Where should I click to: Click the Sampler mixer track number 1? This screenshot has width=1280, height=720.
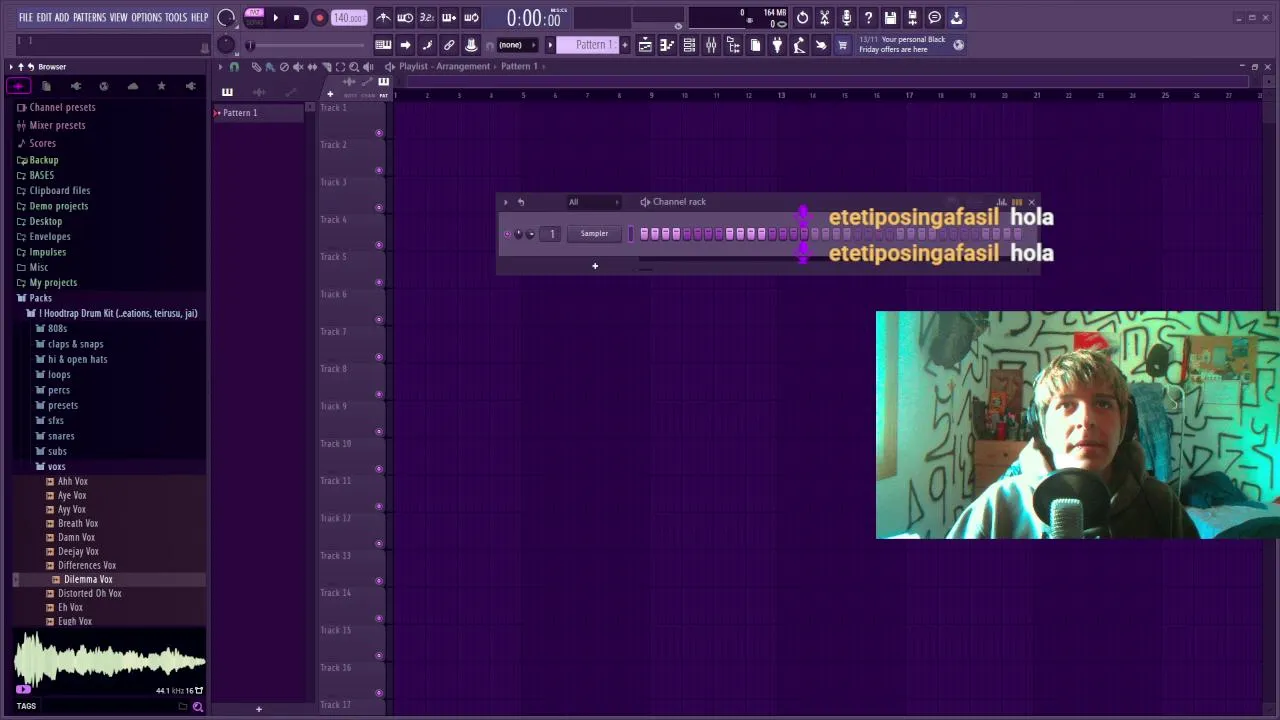[552, 234]
